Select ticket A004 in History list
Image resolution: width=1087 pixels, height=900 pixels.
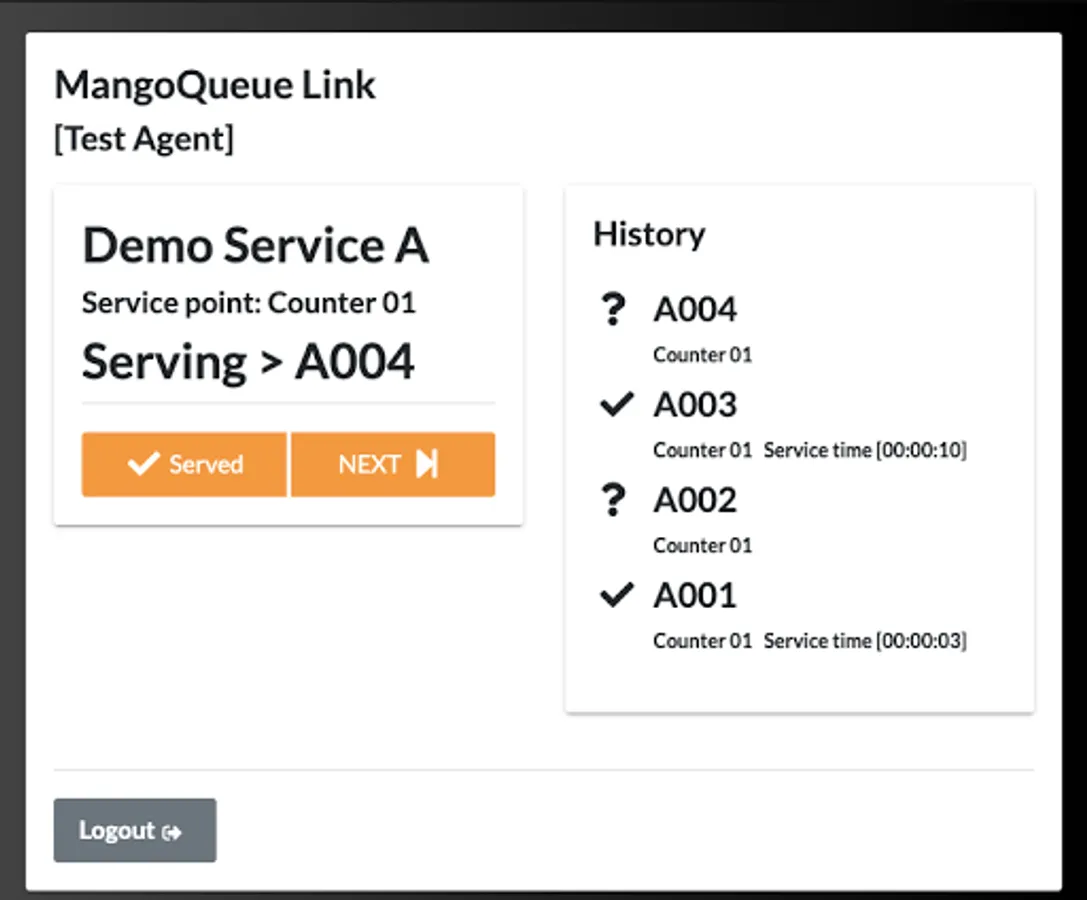(695, 310)
